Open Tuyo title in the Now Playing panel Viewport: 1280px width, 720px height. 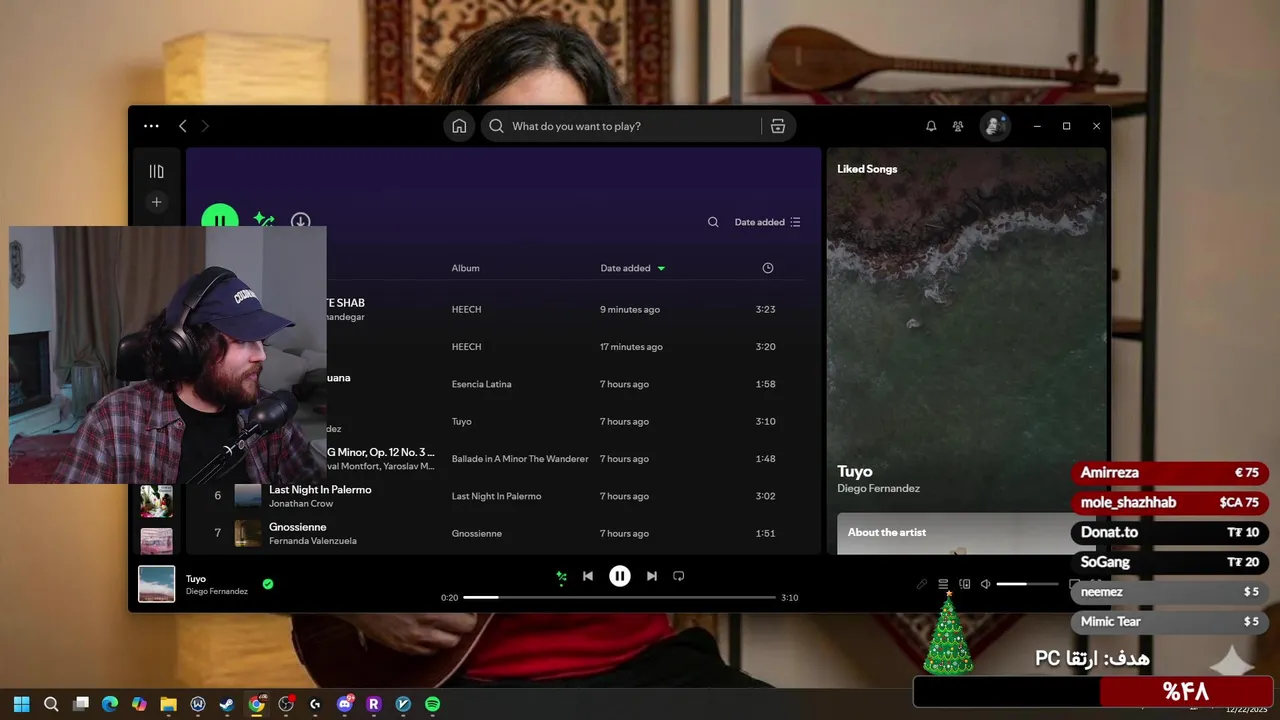(855, 471)
